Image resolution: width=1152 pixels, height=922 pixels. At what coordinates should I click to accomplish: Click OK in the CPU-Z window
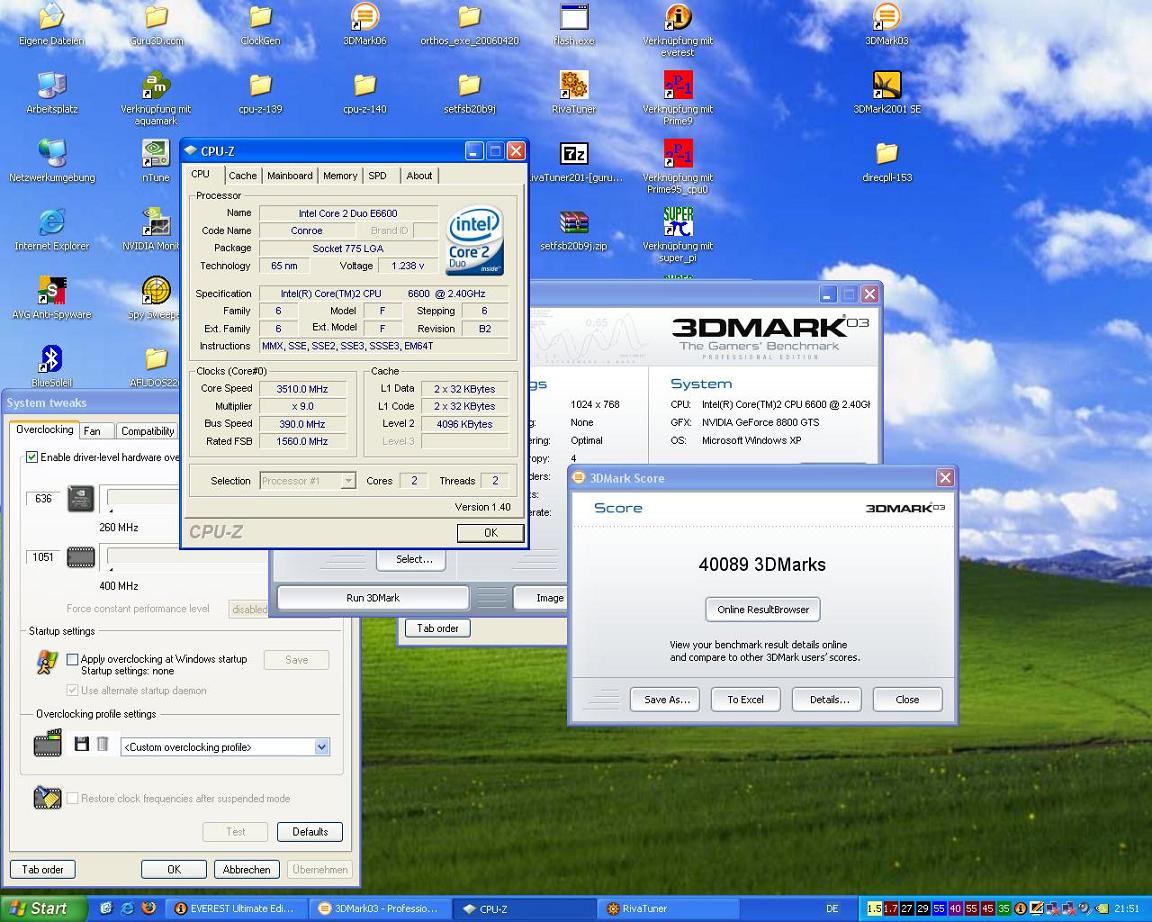[x=491, y=533]
